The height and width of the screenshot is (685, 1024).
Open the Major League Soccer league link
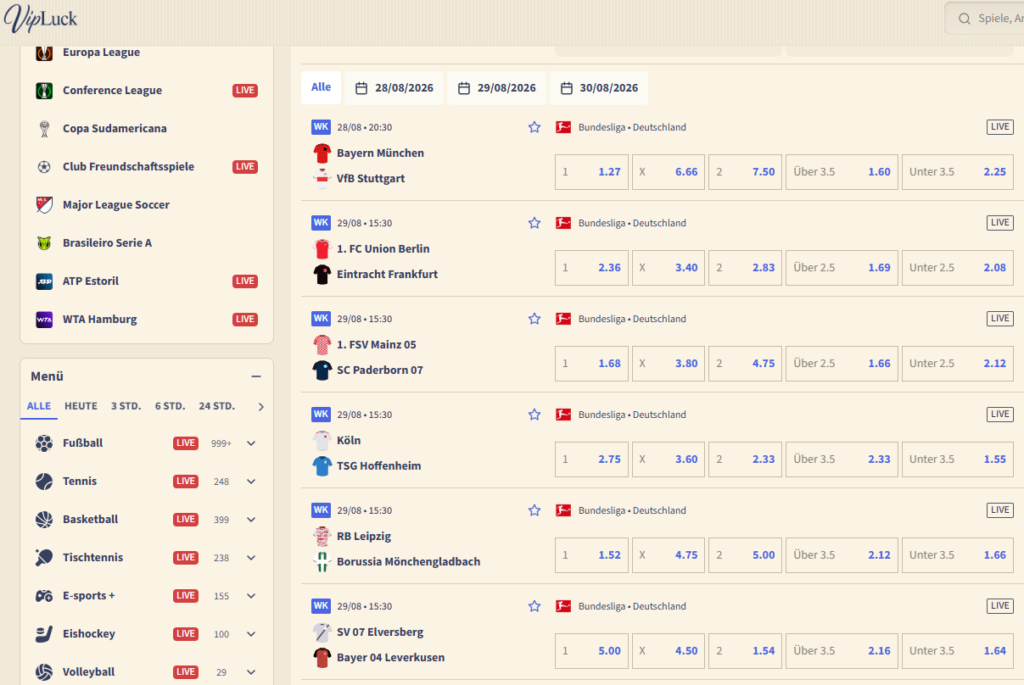(x=116, y=205)
